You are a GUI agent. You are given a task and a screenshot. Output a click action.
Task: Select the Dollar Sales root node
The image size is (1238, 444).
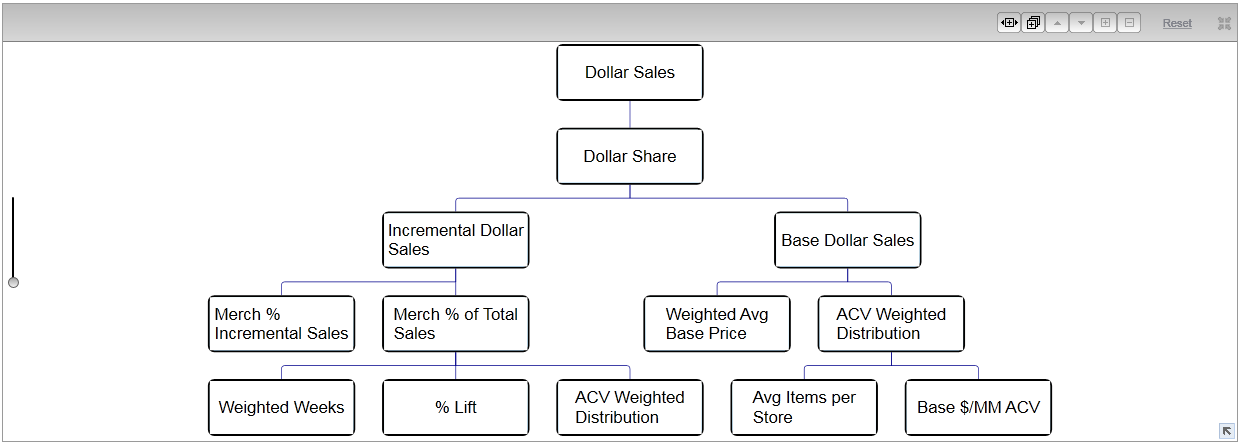(630, 72)
